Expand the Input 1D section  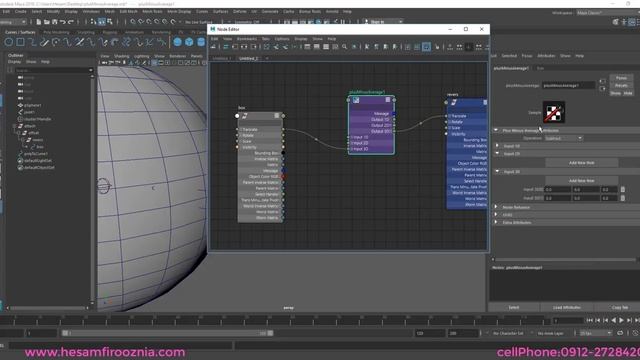tap(497, 145)
